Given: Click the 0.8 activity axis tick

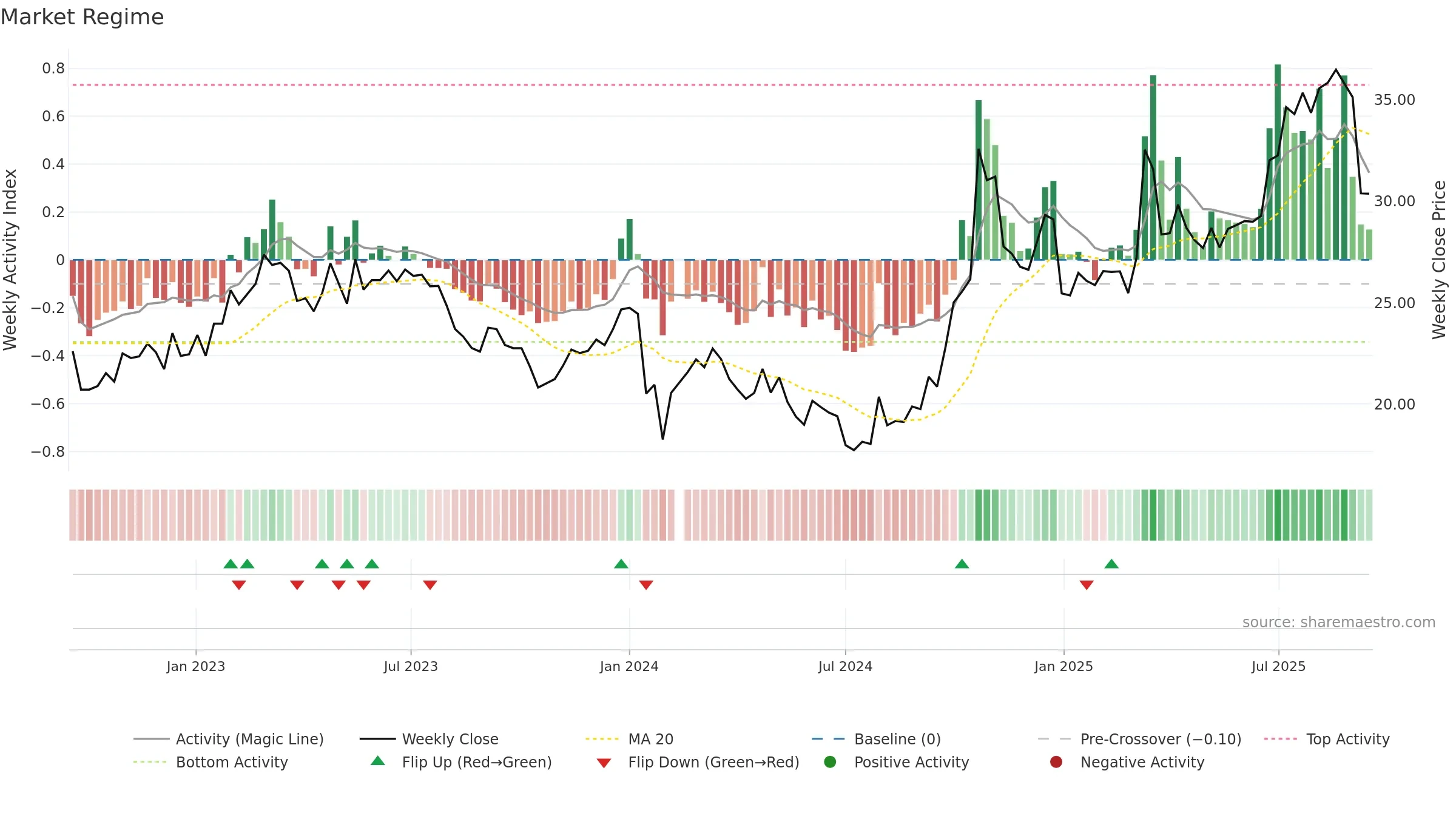Looking at the screenshot, I should click(x=53, y=68).
